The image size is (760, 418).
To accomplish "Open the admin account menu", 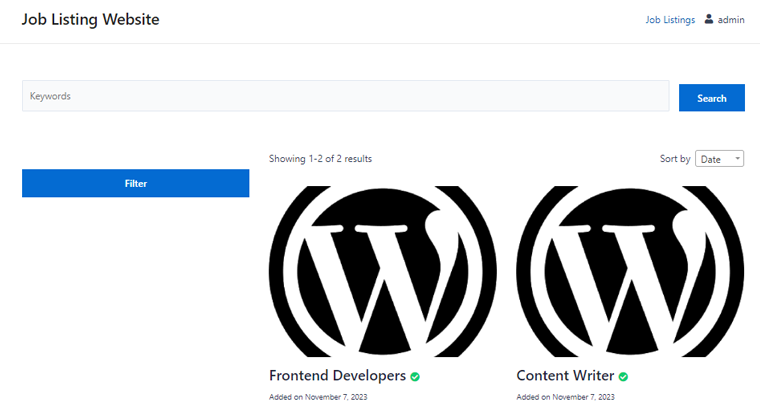I will click(724, 20).
